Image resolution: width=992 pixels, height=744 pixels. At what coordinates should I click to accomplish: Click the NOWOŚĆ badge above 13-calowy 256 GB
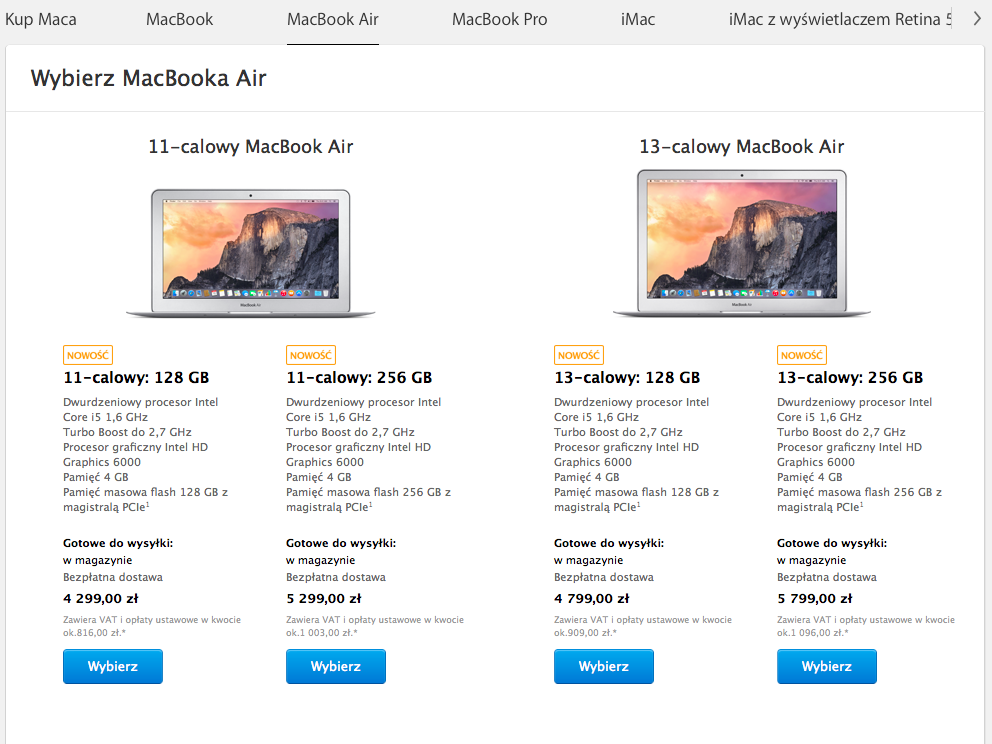coord(802,355)
